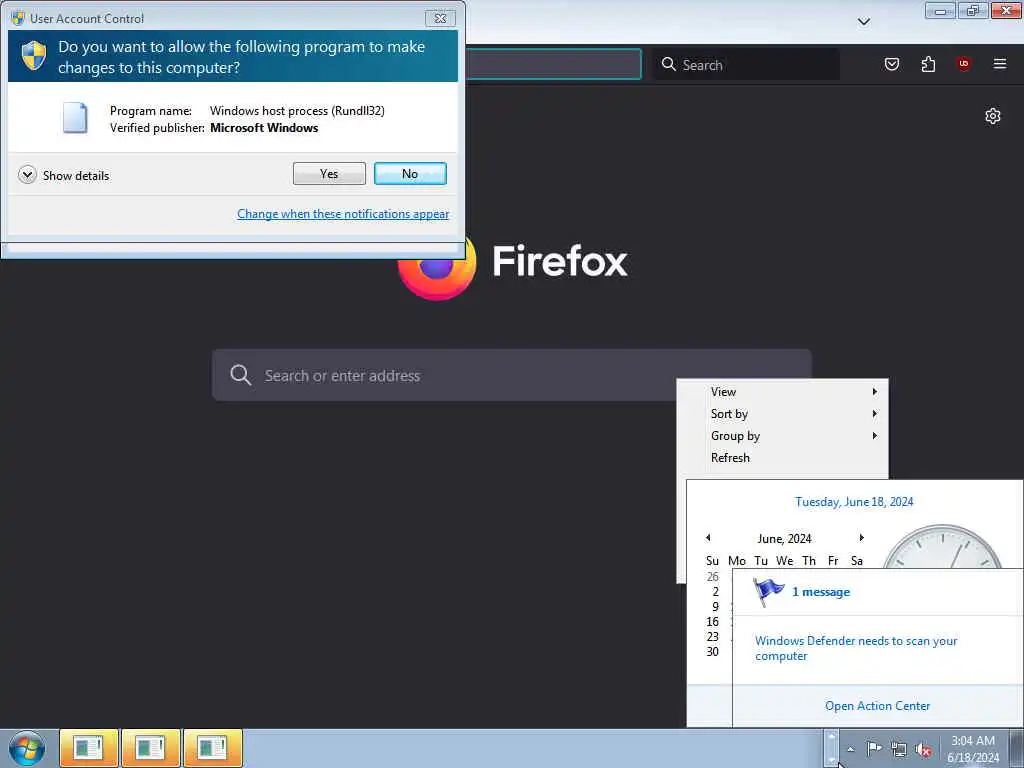Screen dimensions: 1024x768
Task: Click the Firefox wordmark logo
Action: pos(560,261)
